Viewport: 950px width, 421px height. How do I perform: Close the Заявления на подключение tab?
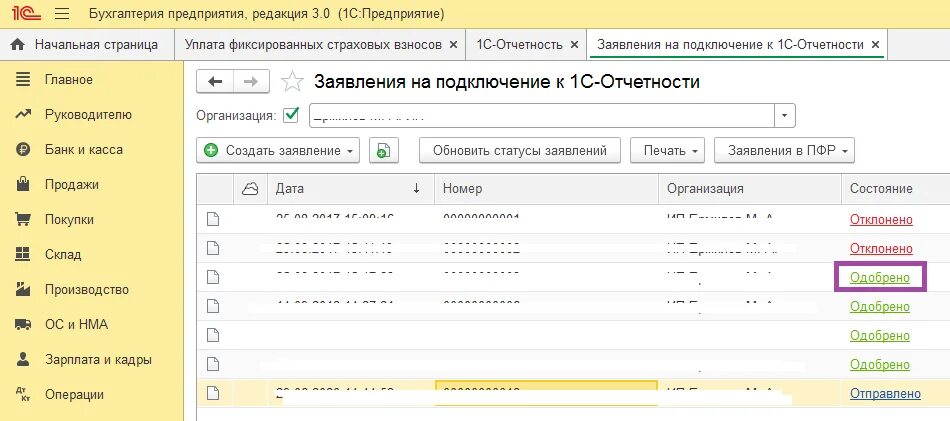pos(875,45)
